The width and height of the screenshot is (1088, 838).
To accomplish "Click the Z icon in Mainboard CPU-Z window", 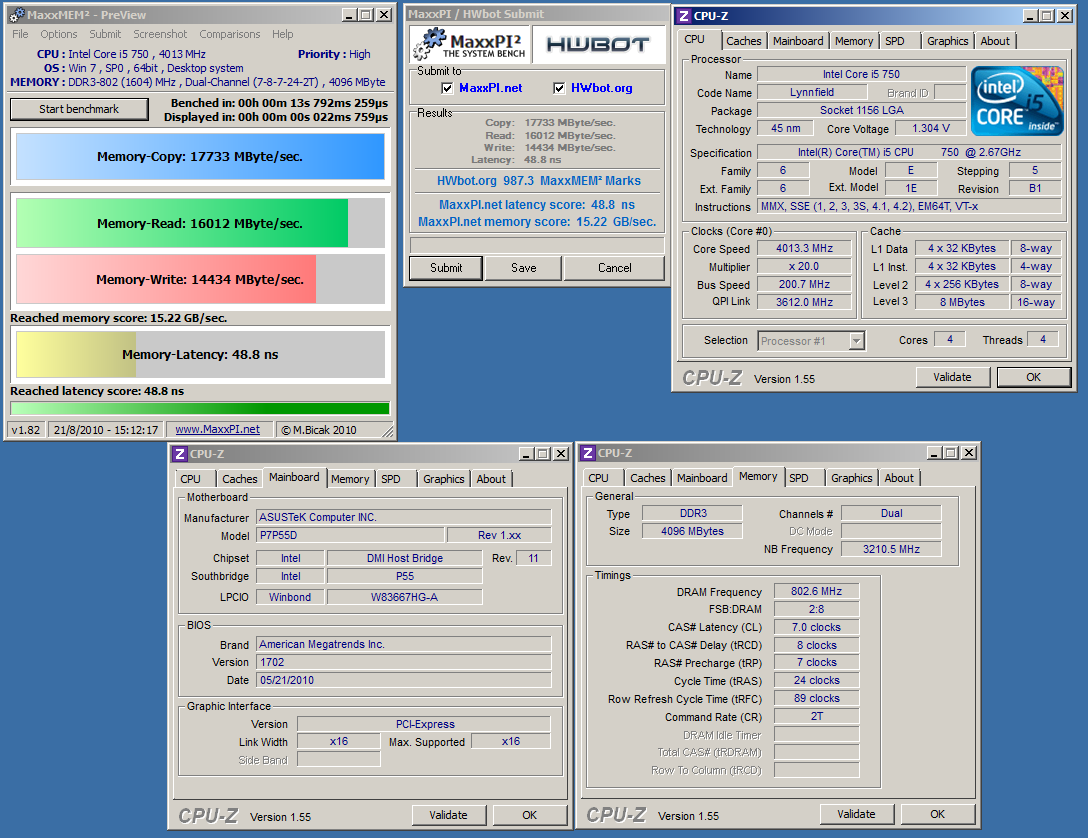I will [180, 454].
